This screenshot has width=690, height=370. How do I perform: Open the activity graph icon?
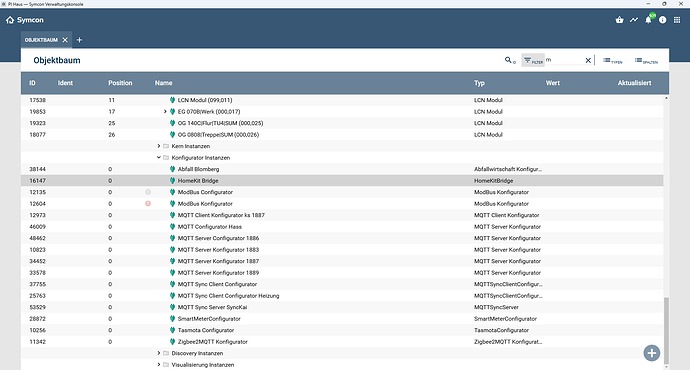coord(634,20)
